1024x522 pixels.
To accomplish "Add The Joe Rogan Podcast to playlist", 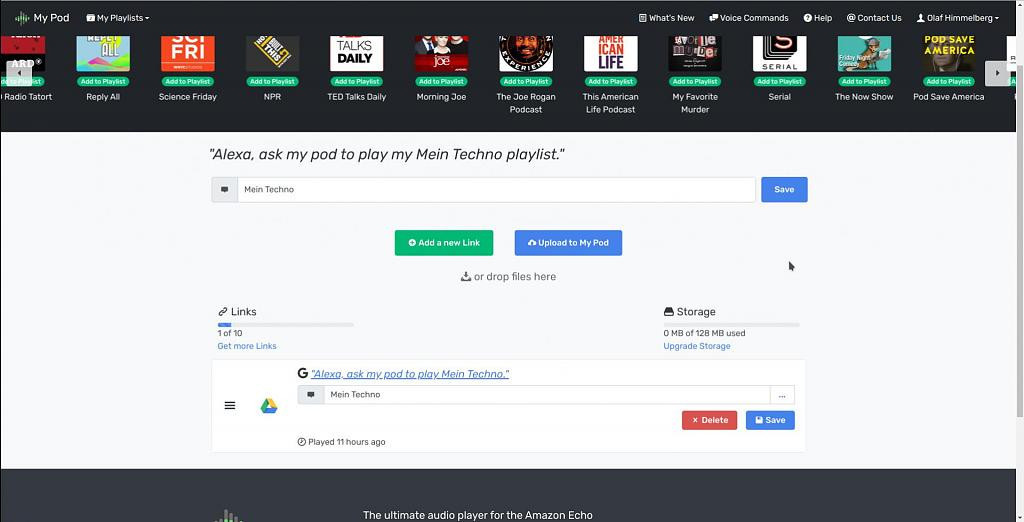I will [x=526, y=82].
